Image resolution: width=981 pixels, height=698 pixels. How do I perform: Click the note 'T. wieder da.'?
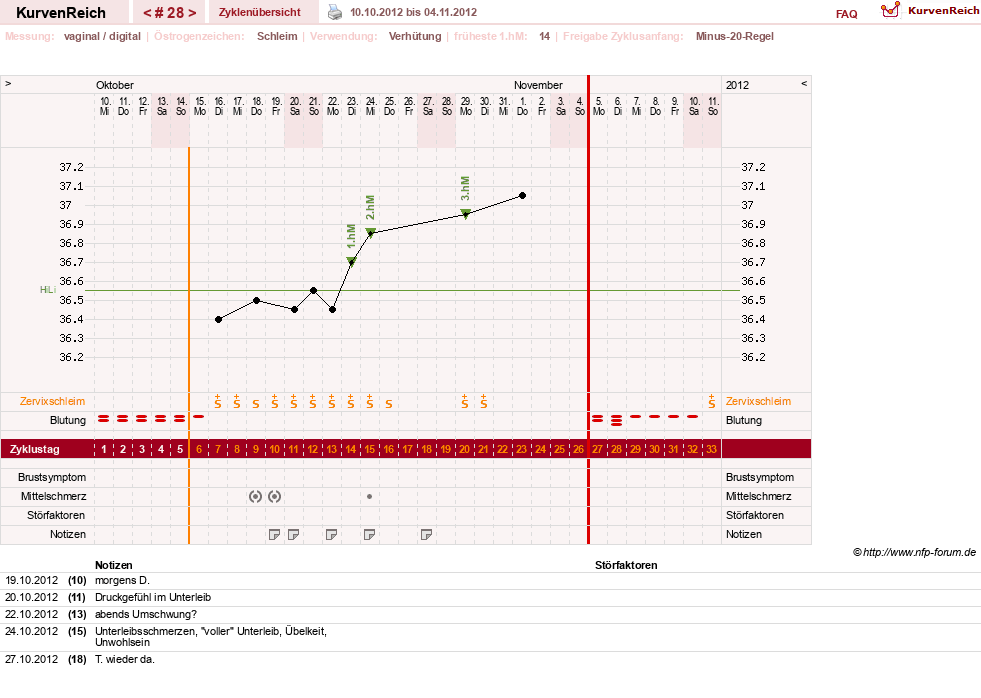(125, 659)
